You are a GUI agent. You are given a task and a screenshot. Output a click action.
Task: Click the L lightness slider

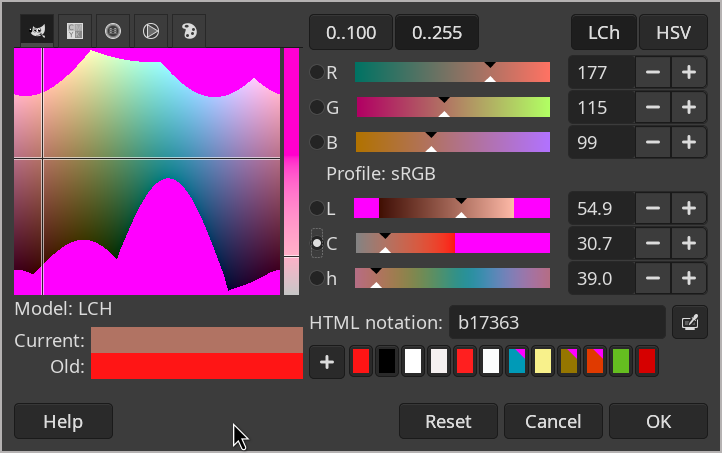452,208
